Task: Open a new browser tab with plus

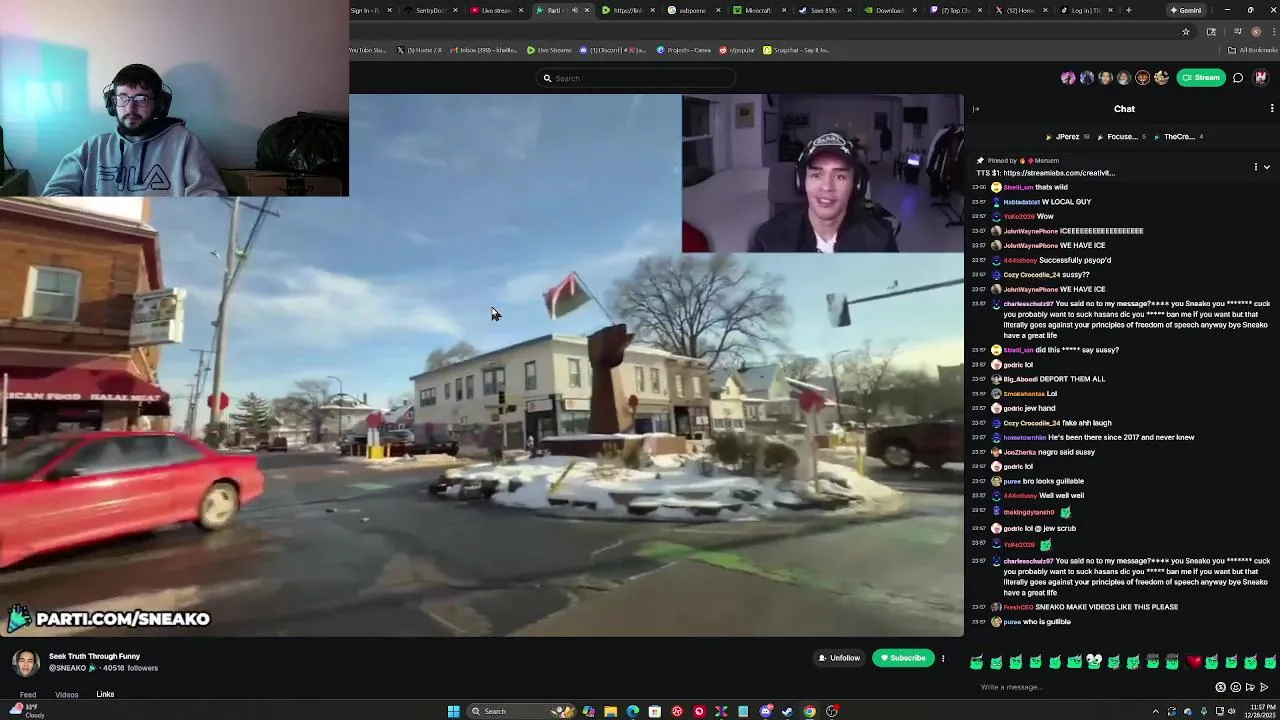Action: click(x=1128, y=10)
